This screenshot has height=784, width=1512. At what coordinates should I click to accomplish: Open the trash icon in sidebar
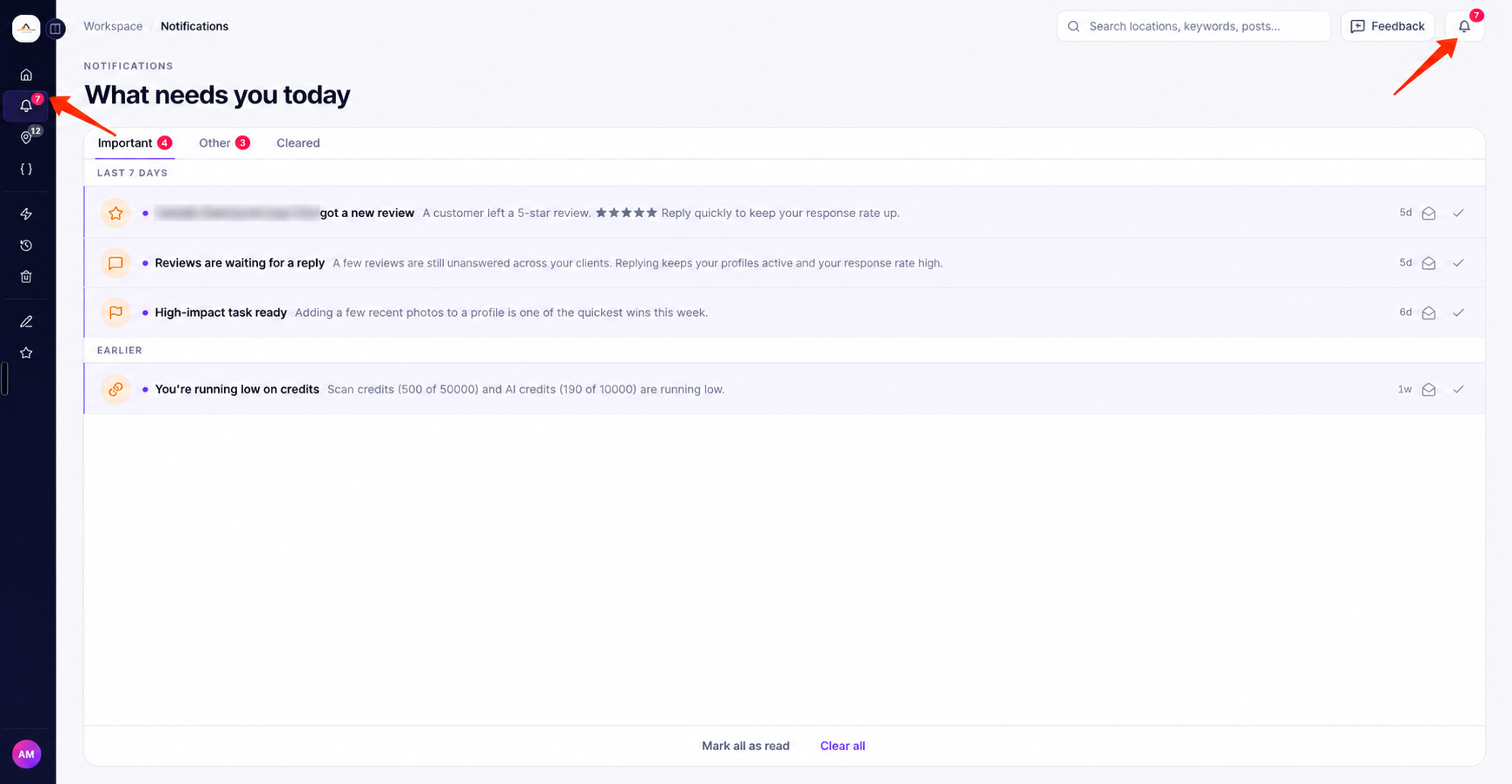pos(26,277)
